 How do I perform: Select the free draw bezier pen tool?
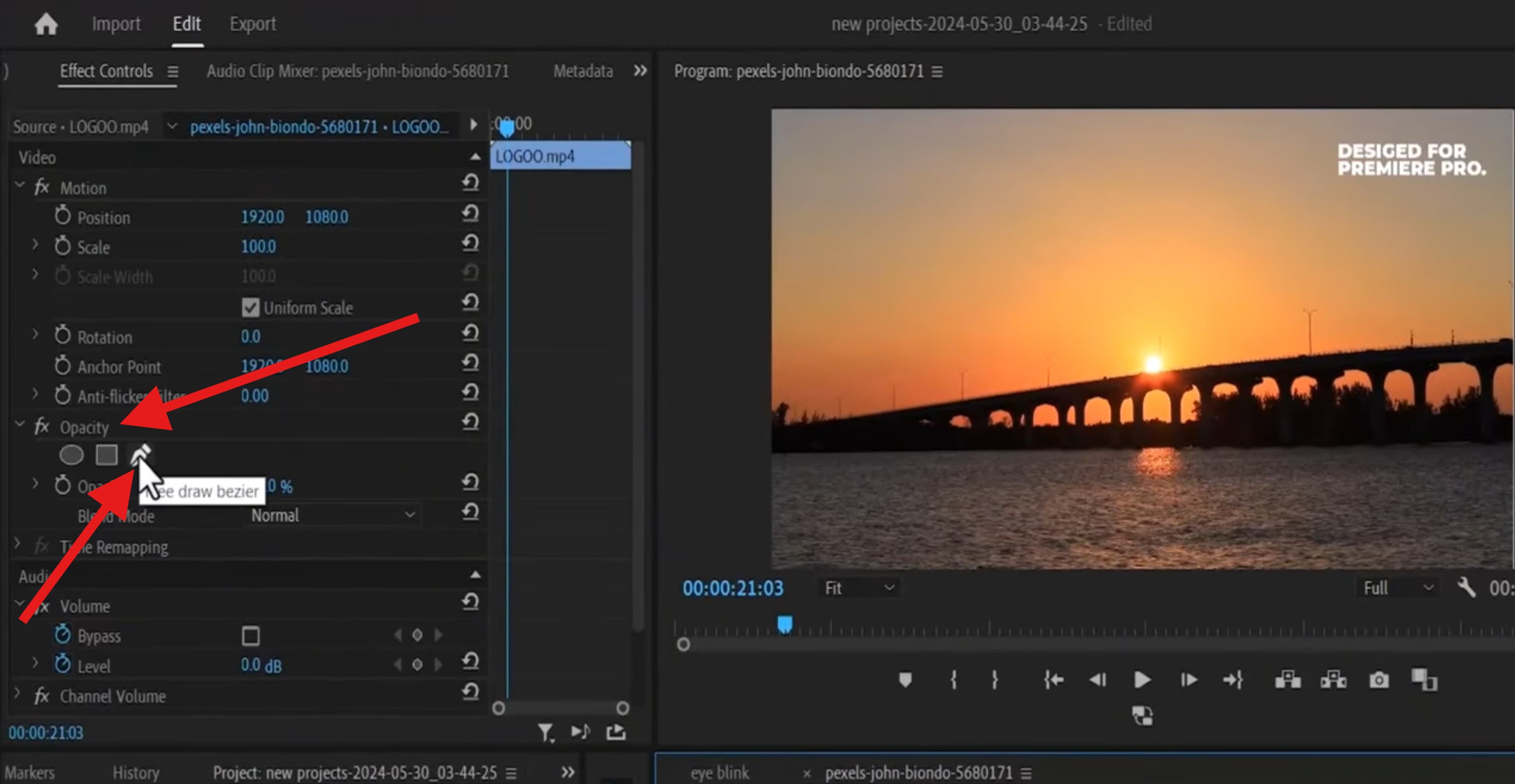pos(140,454)
